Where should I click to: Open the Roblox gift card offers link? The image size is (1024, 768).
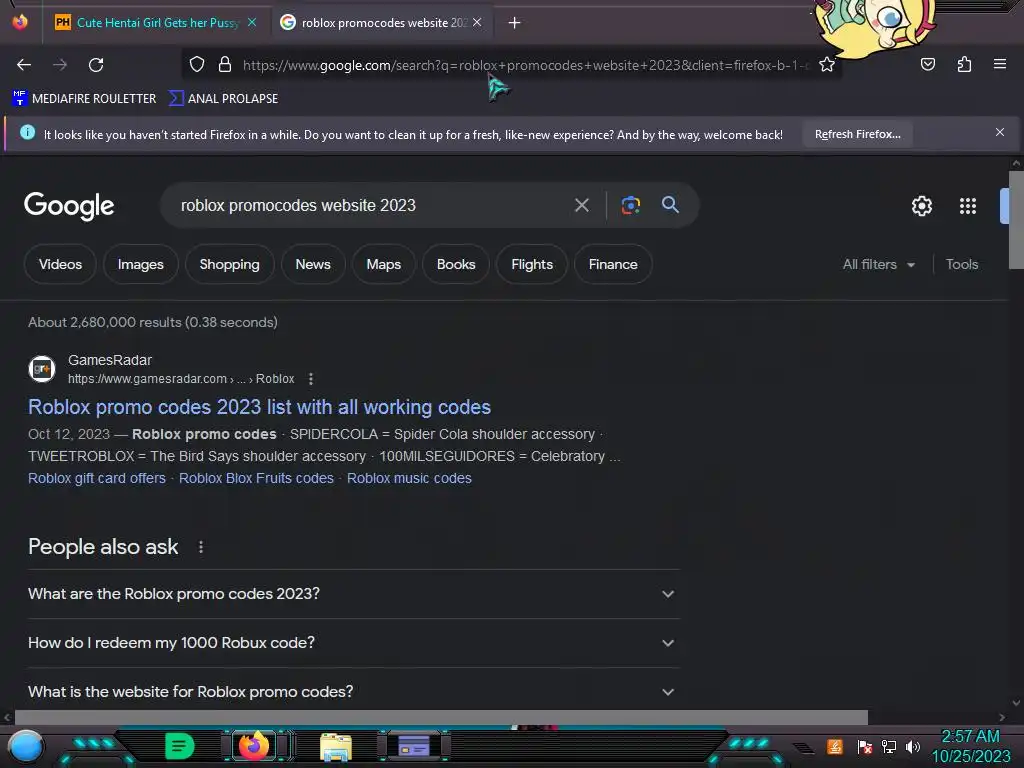tap(97, 478)
